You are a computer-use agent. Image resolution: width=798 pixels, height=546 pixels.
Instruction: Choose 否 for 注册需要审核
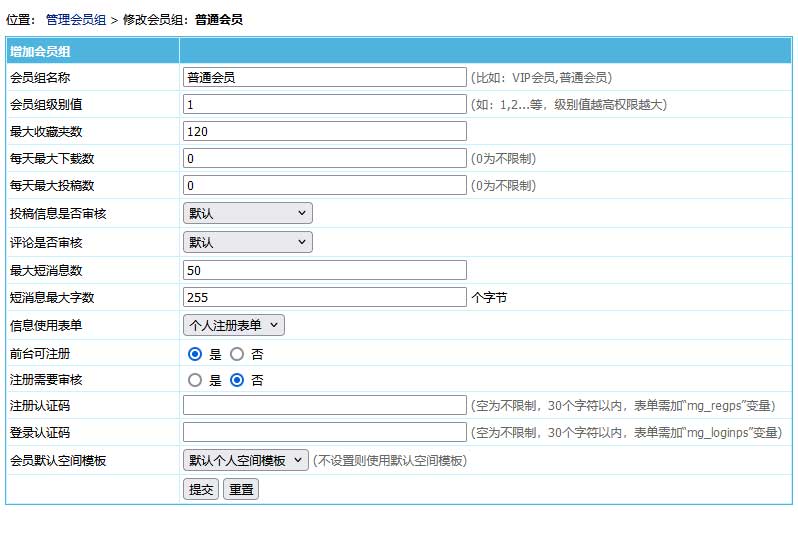point(237,380)
